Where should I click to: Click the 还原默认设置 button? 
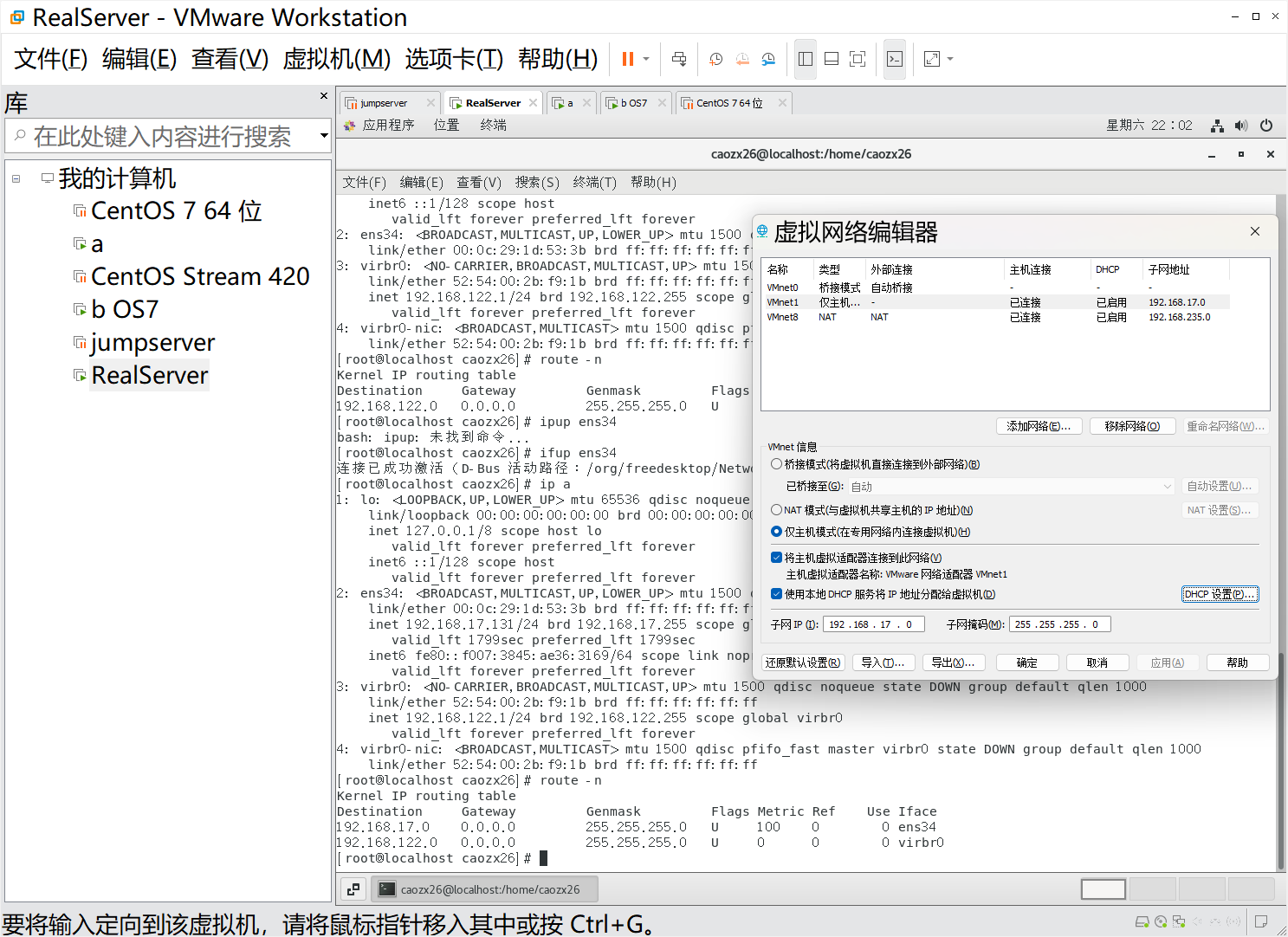[x=802, y=662]
